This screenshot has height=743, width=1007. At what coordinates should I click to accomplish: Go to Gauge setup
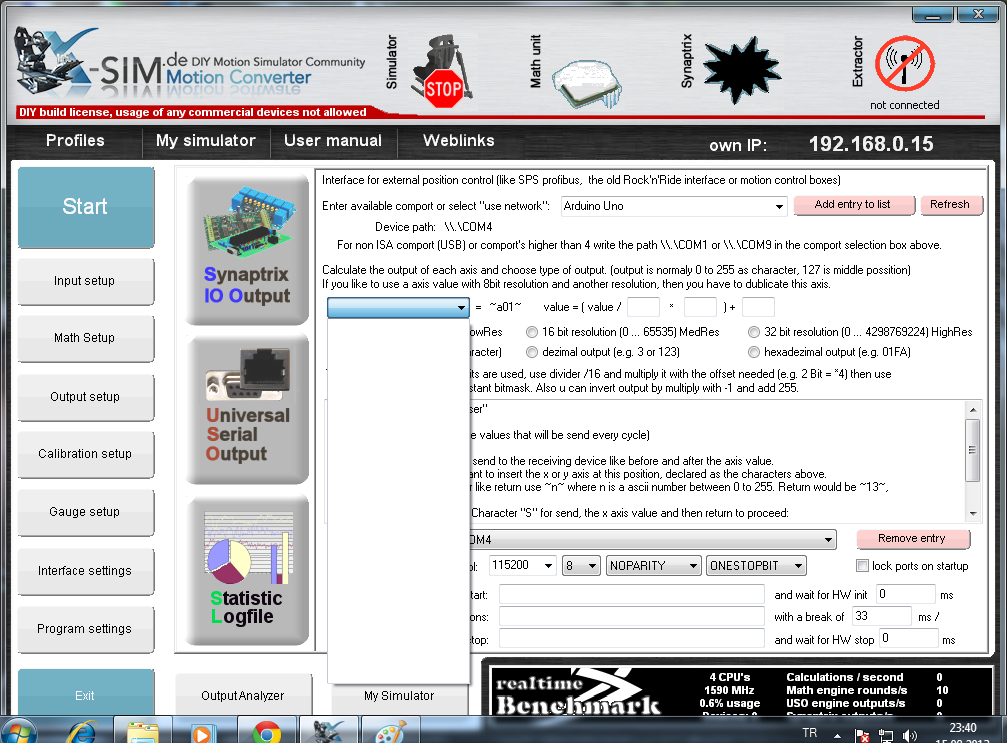[x=85, y=512]
